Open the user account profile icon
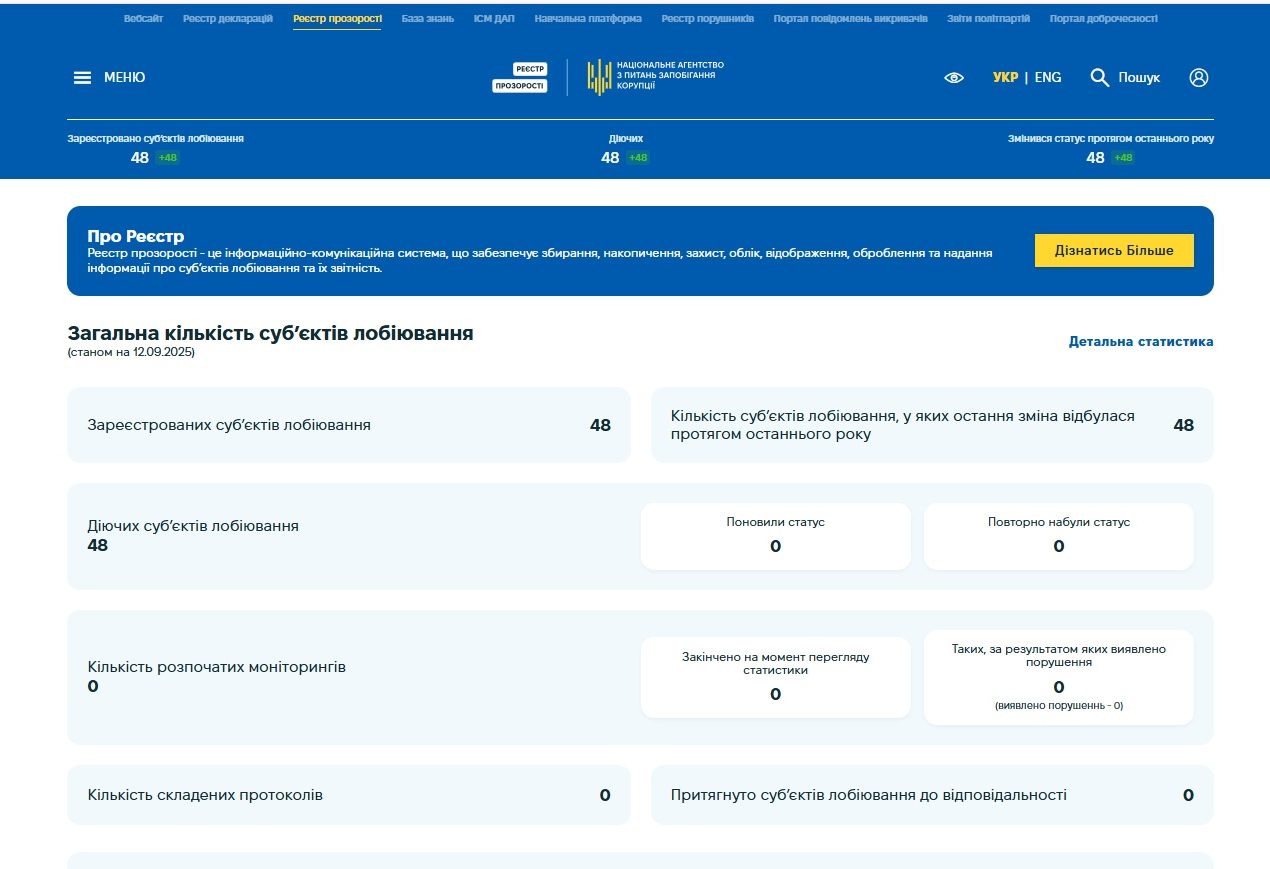Screen dimensions: 1270x869 coord(1198,77)
